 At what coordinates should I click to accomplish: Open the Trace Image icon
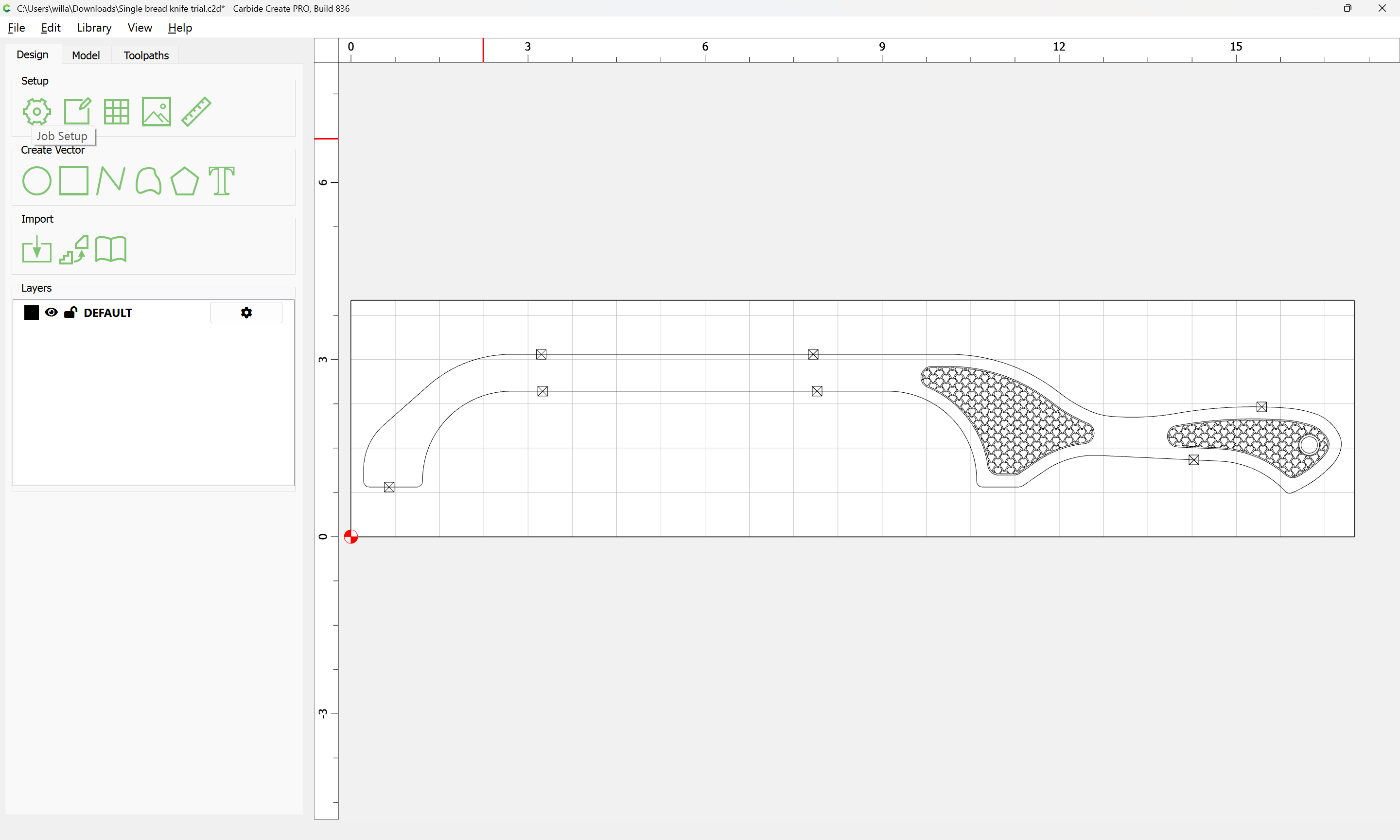click(x=74, y=250)
